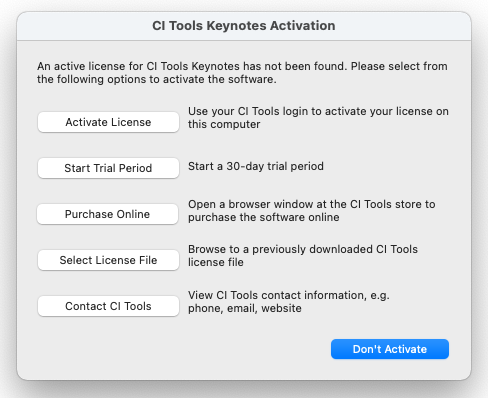Click the Activate License button
Screen dimensions: 488x398
pyautogui.click(x=108, y=122)
